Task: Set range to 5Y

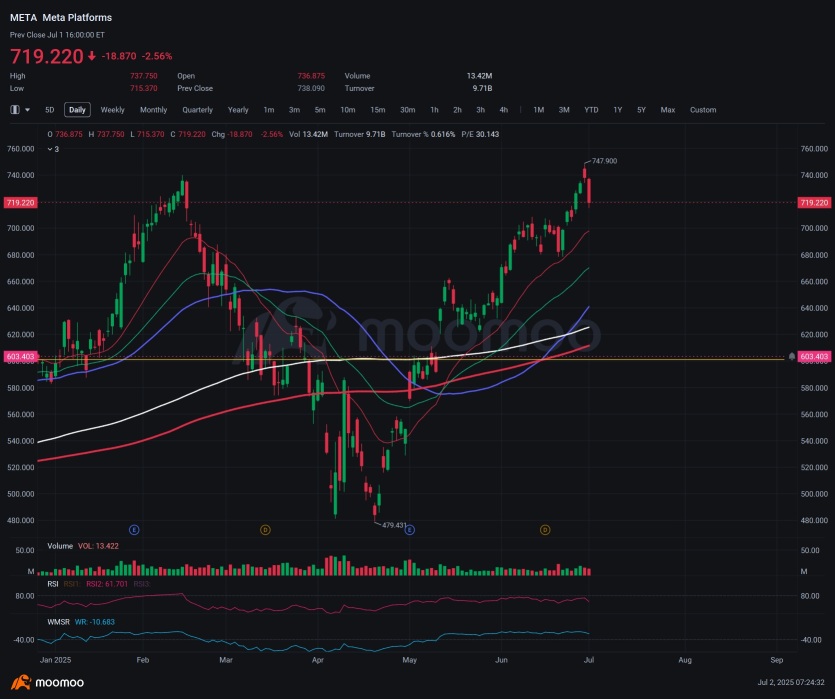Action: pyautogui.click(x=641, y=110)
